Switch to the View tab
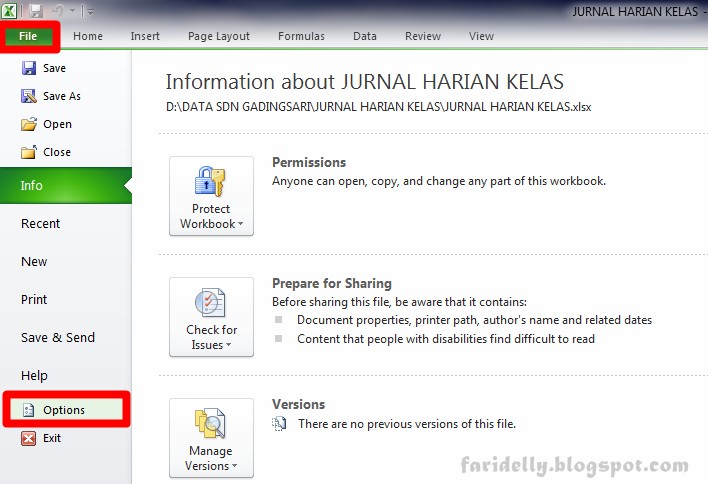 (x=481, y=36)
